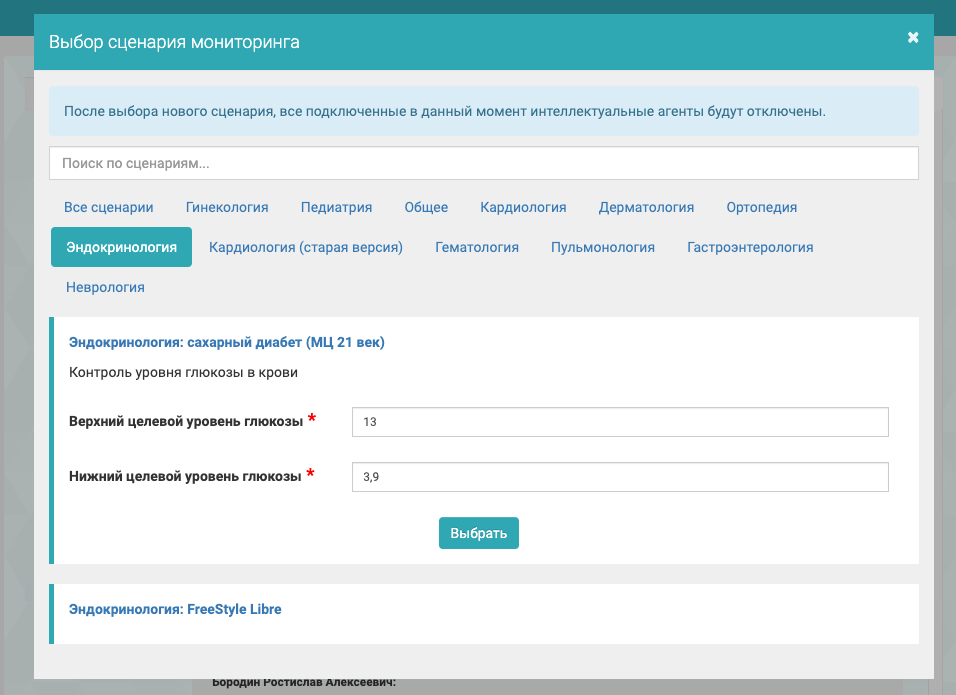956x695 pixels.
Task: Switch to the Педиатрия tab
Action: point(336,207)
